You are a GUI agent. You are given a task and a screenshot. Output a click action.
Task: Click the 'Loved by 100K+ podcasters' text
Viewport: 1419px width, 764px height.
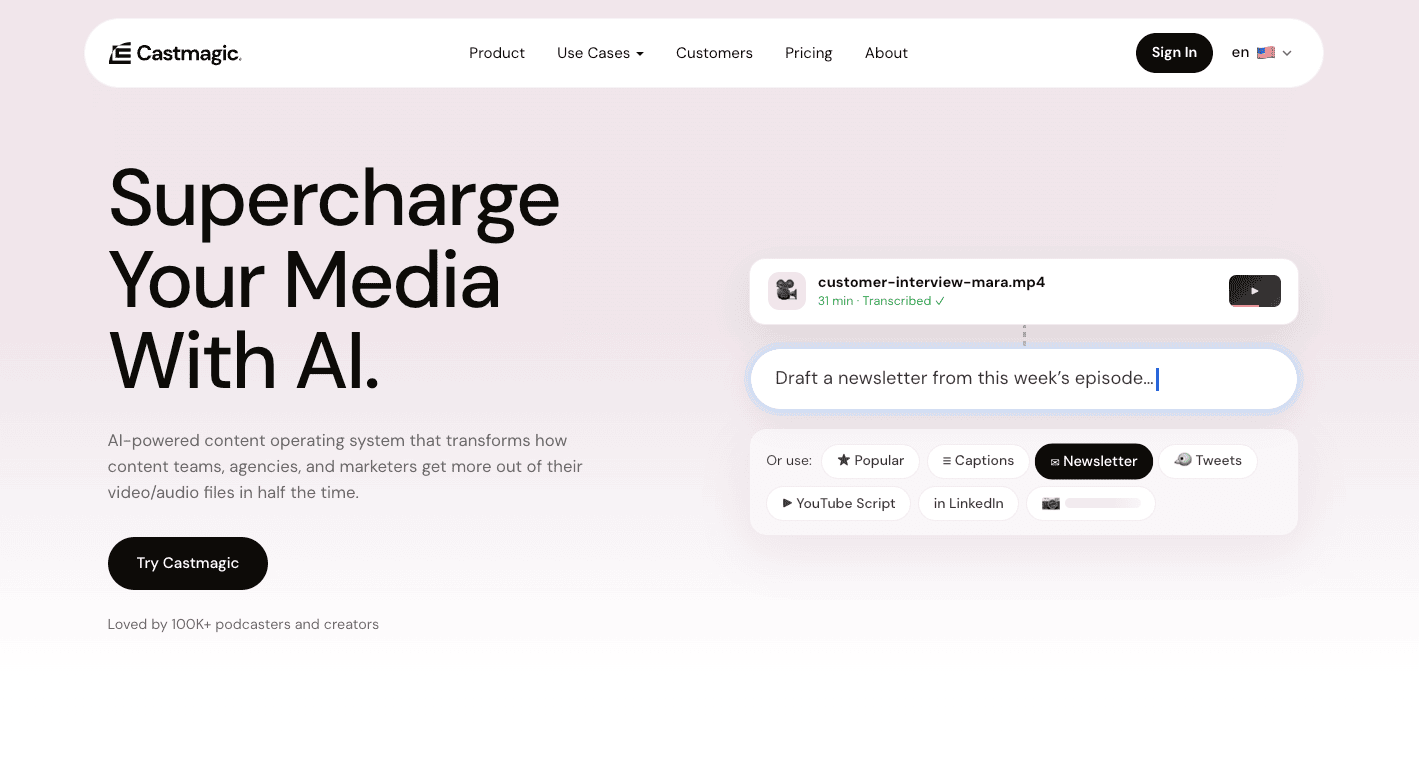click(243, 624)
